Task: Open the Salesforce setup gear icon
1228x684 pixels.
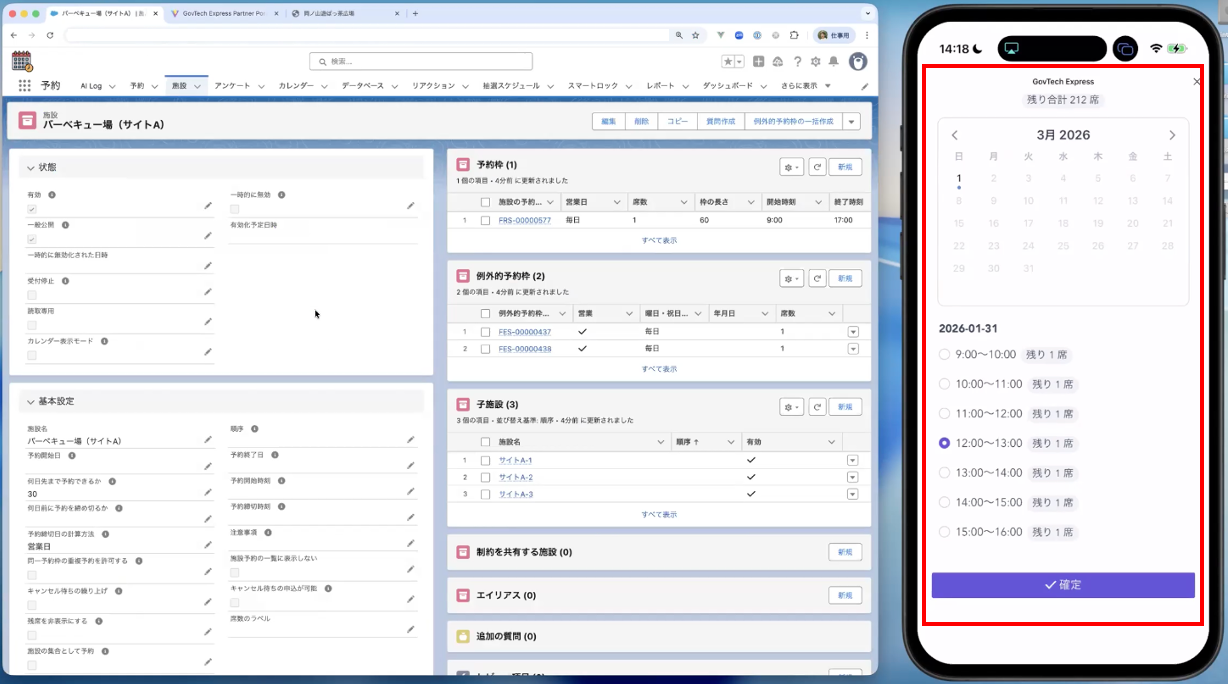Action: point(815,62)
